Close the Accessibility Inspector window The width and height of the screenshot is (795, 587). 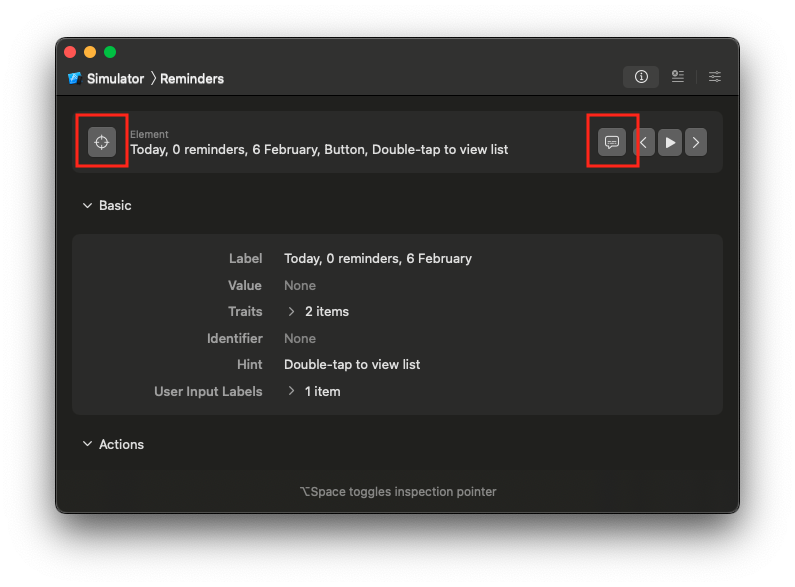(70, 52)
